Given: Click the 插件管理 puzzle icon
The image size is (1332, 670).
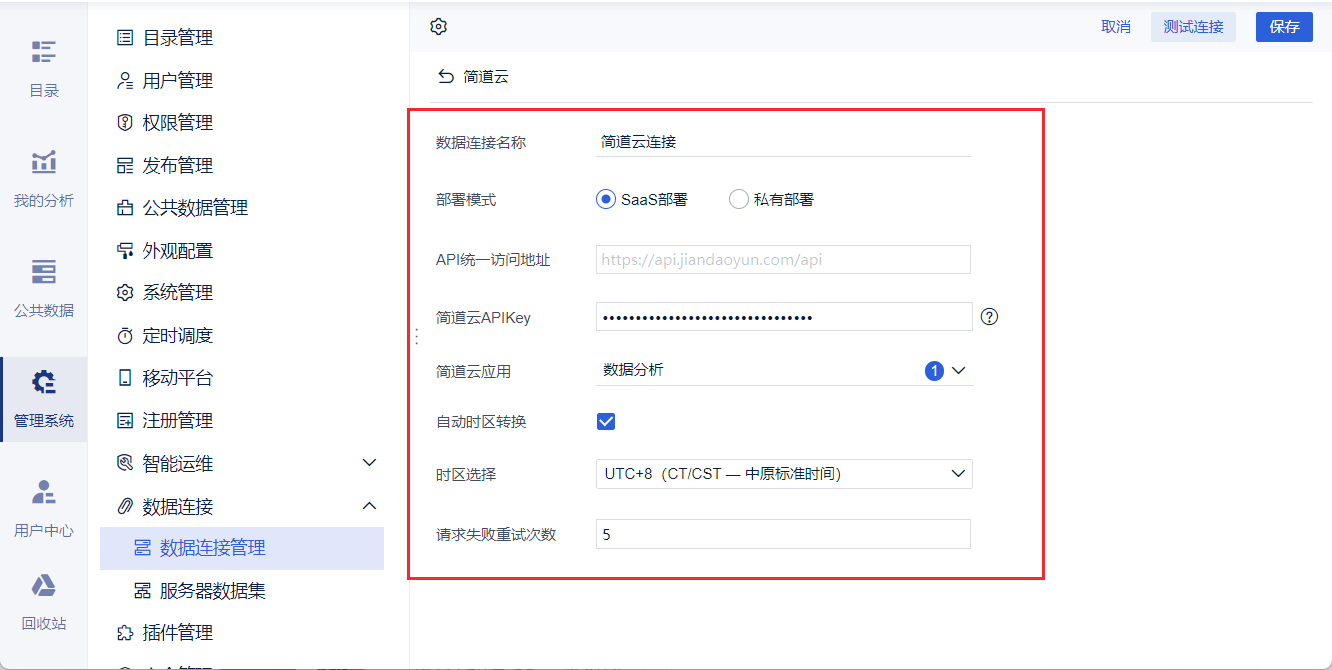Looking at the screenshot, I should tap(125, 633).
